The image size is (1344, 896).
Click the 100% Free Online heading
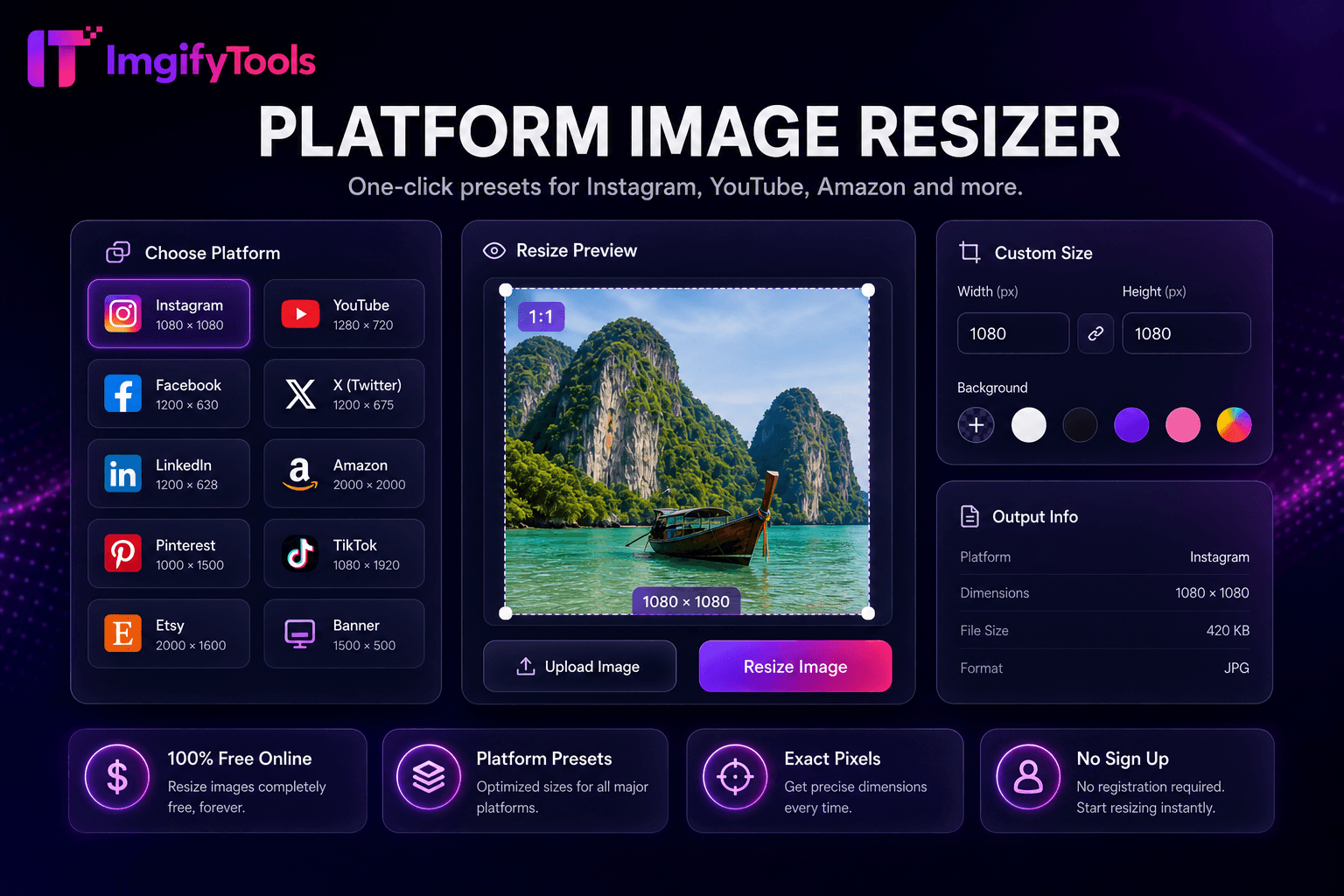(x=240, y=759)
